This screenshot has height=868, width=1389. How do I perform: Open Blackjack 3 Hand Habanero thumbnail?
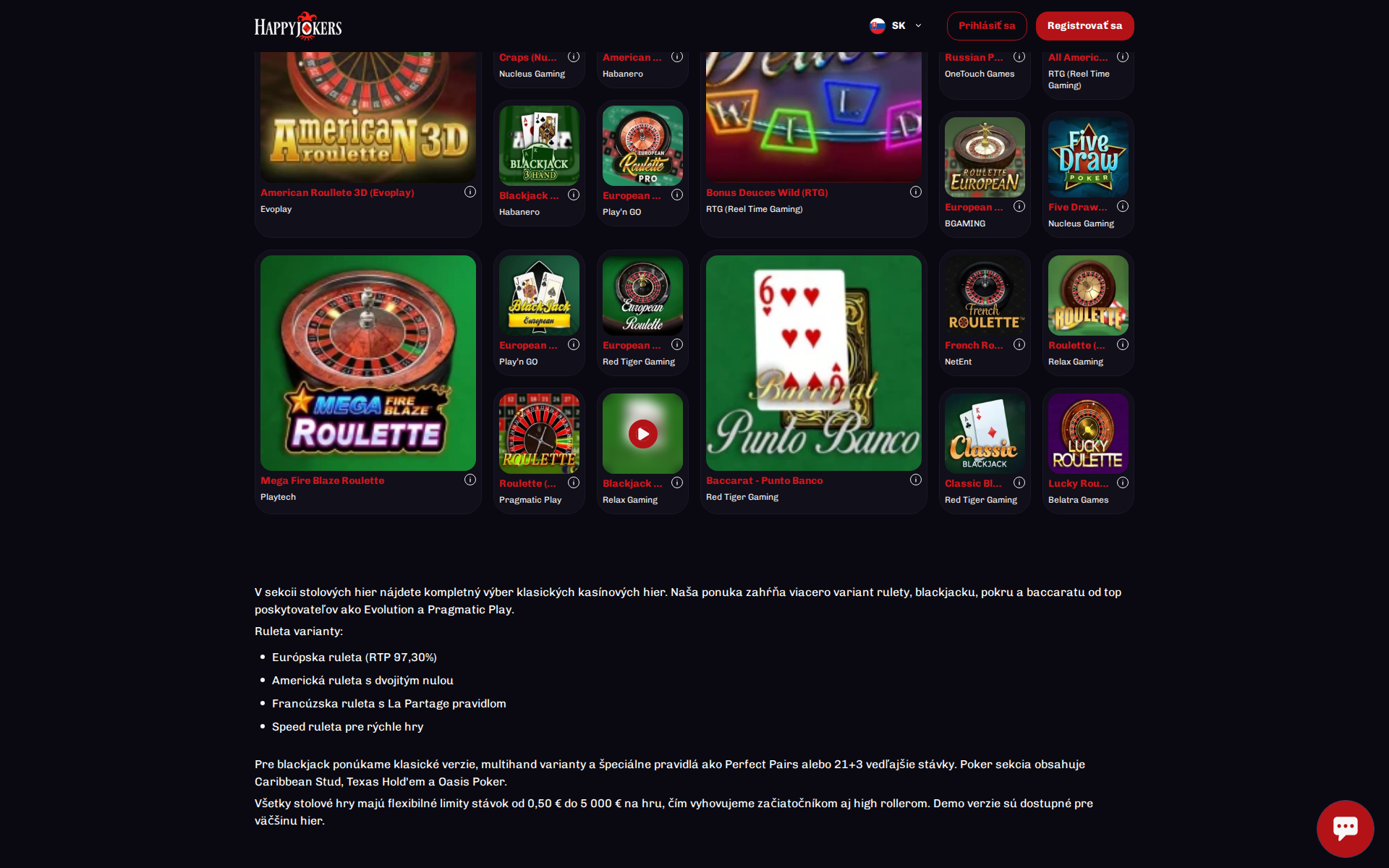click(539, 145)
